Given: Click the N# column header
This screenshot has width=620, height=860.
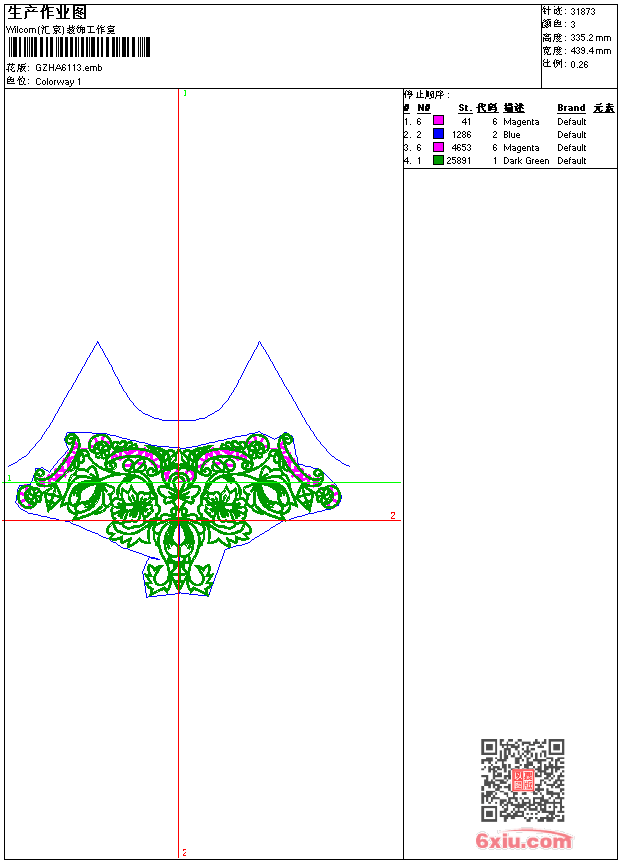Looking at the screenshot, I should pyautogui.click(x=424, y=108).
